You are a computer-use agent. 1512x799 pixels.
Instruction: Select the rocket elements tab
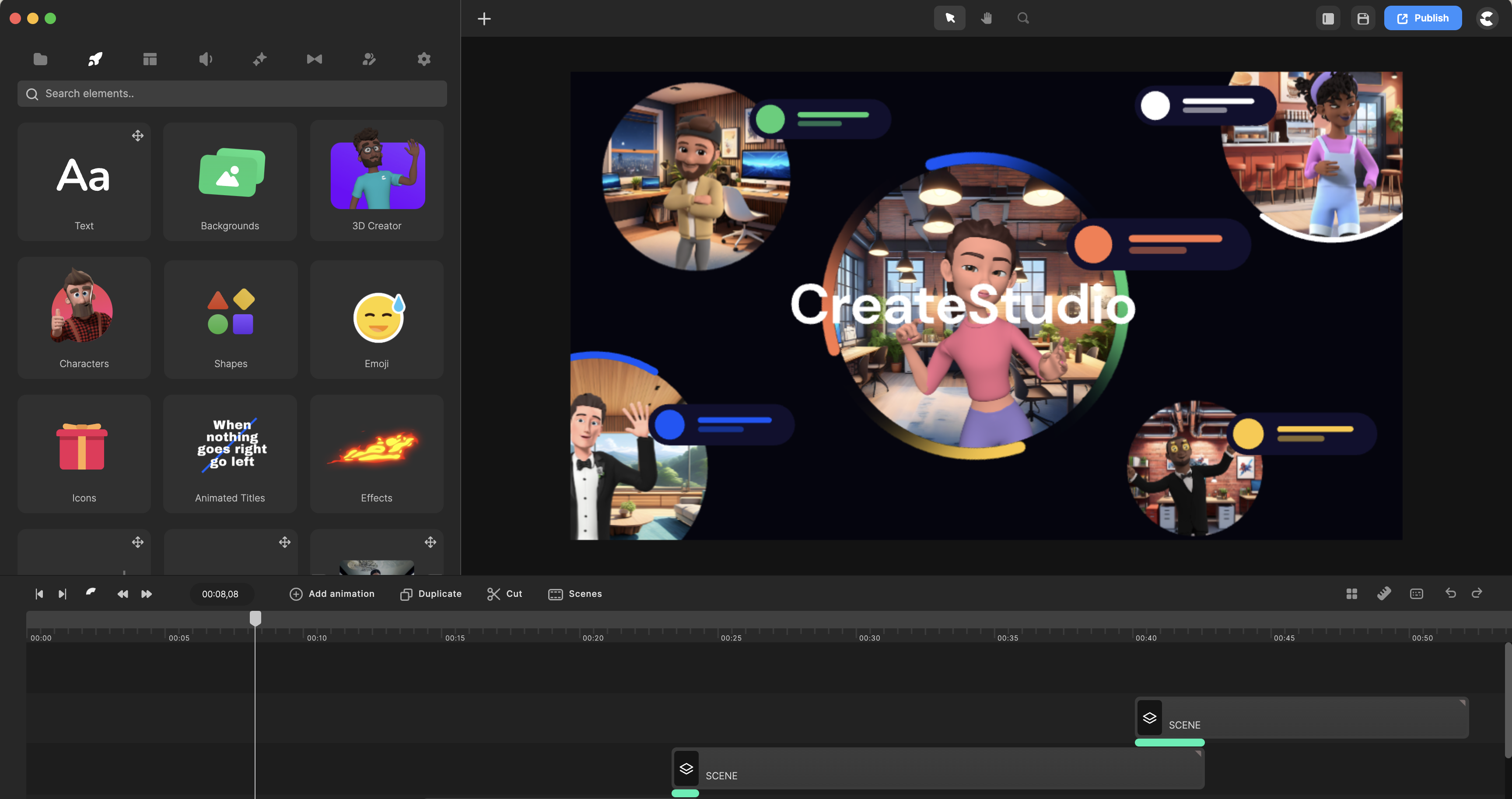(x=95, y=59)
